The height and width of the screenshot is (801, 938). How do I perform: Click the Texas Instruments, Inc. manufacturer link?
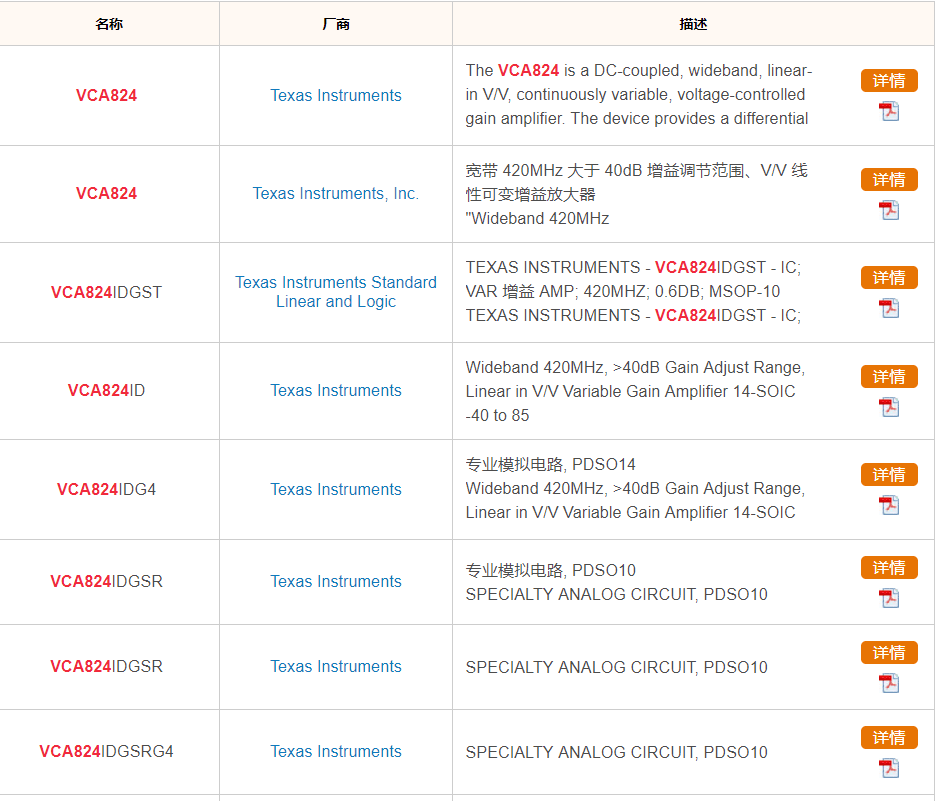click(x=336, y=193)
